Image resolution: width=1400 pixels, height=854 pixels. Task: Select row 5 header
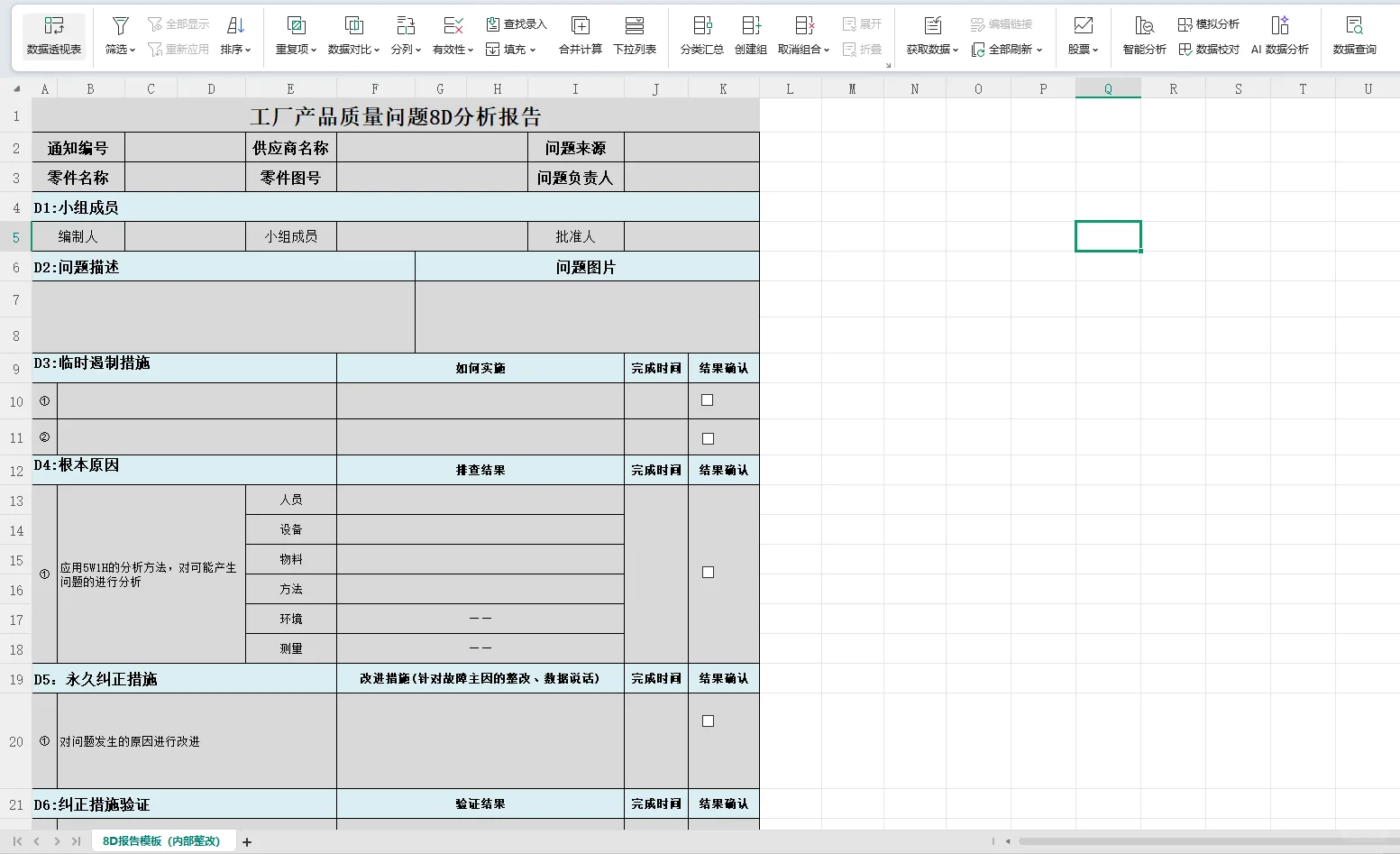15,237
